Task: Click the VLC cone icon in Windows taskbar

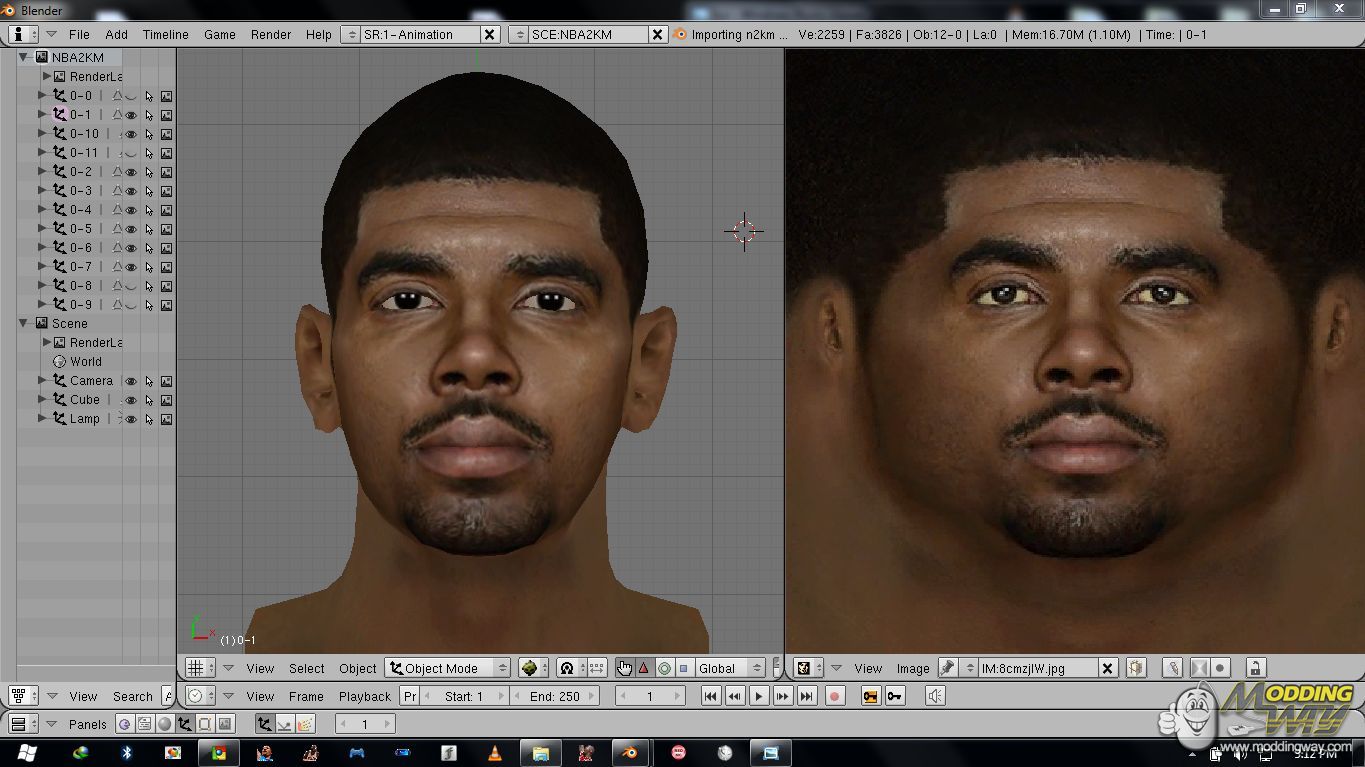Action: pos(494,753)
